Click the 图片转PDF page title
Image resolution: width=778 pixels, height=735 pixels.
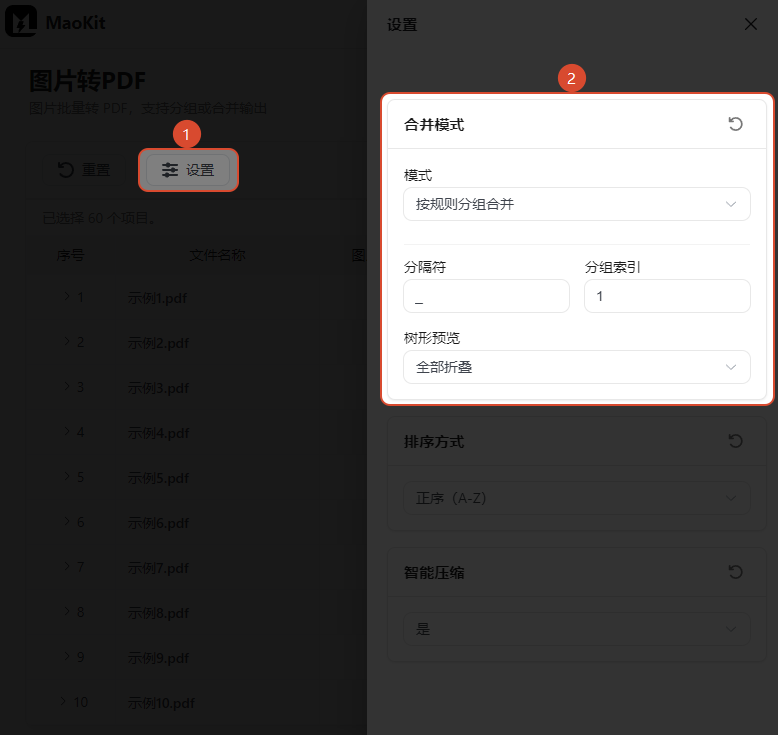tap(88, 81)
